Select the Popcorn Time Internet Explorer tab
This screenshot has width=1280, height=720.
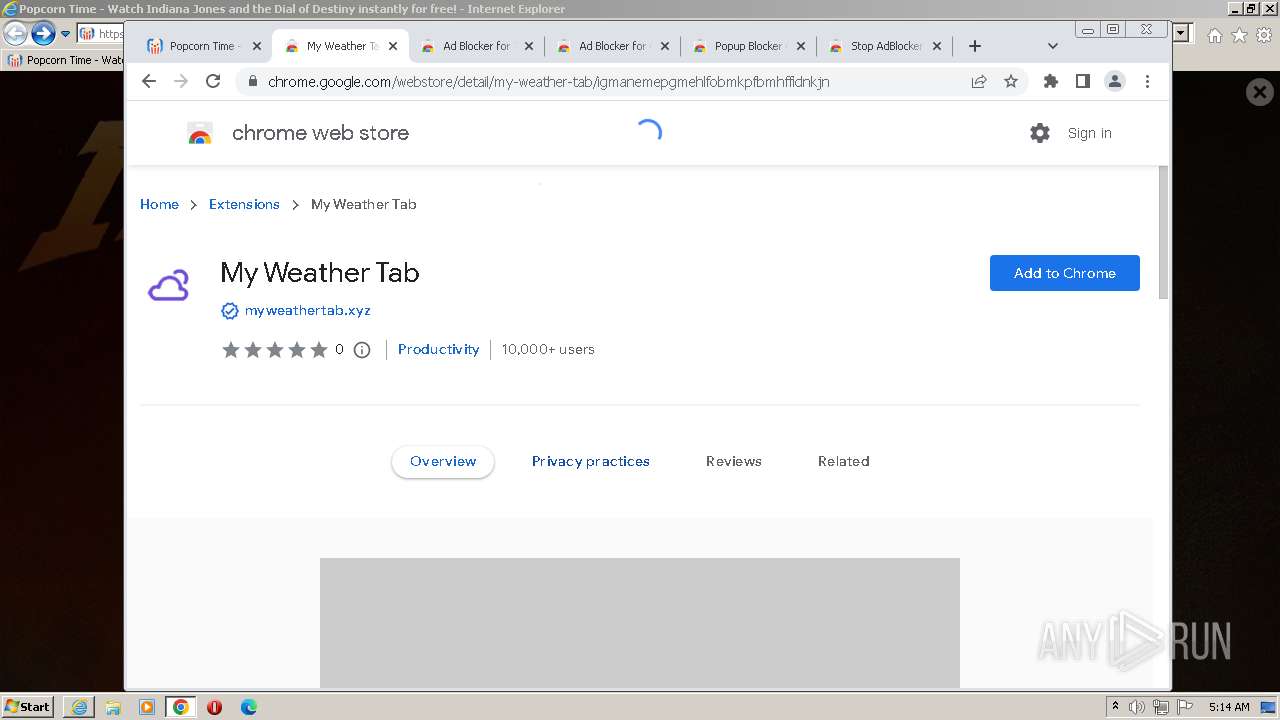tap(65, 60)
